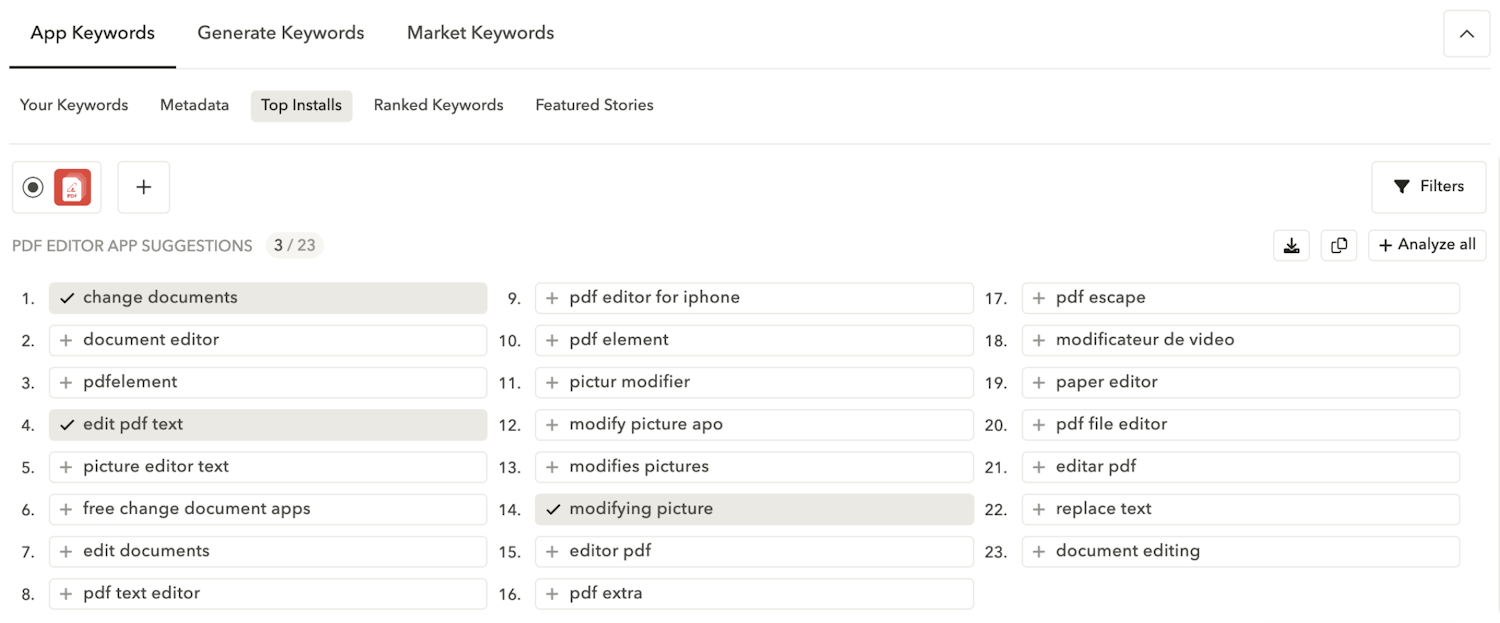
Task: Open the Filters options
Action: (x=1428, y=187)
